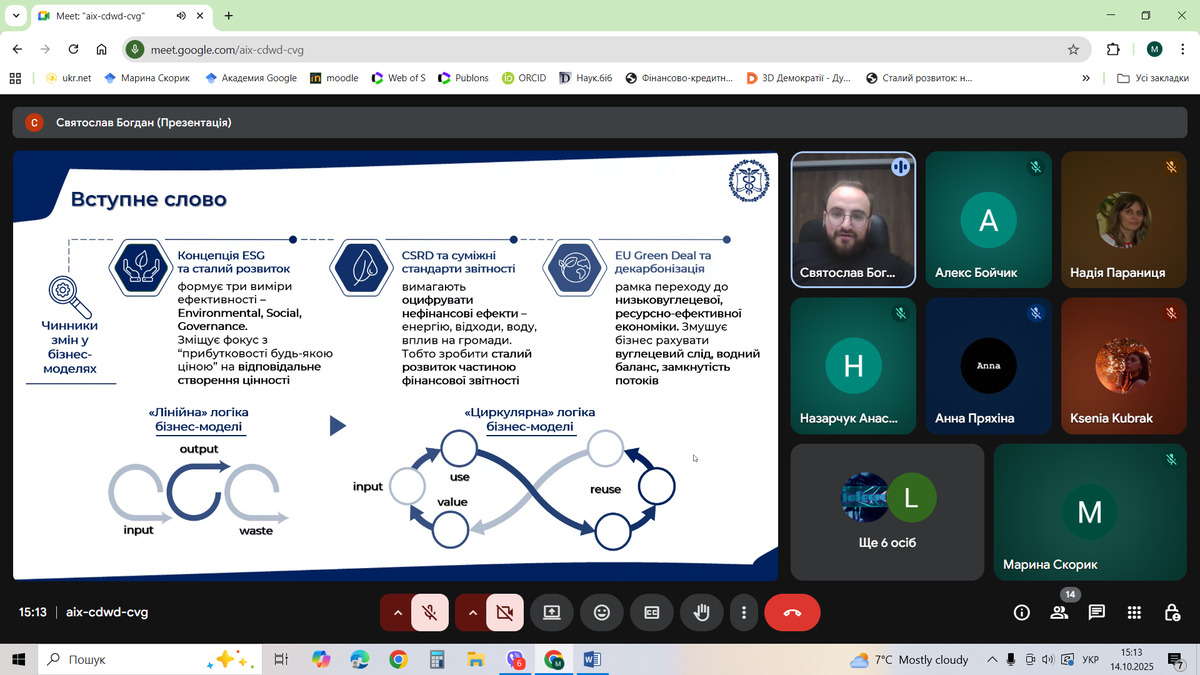This screenshot has height=675, width=1200.
Task: Raise your hand in the meeting
Action: [702, 613]
